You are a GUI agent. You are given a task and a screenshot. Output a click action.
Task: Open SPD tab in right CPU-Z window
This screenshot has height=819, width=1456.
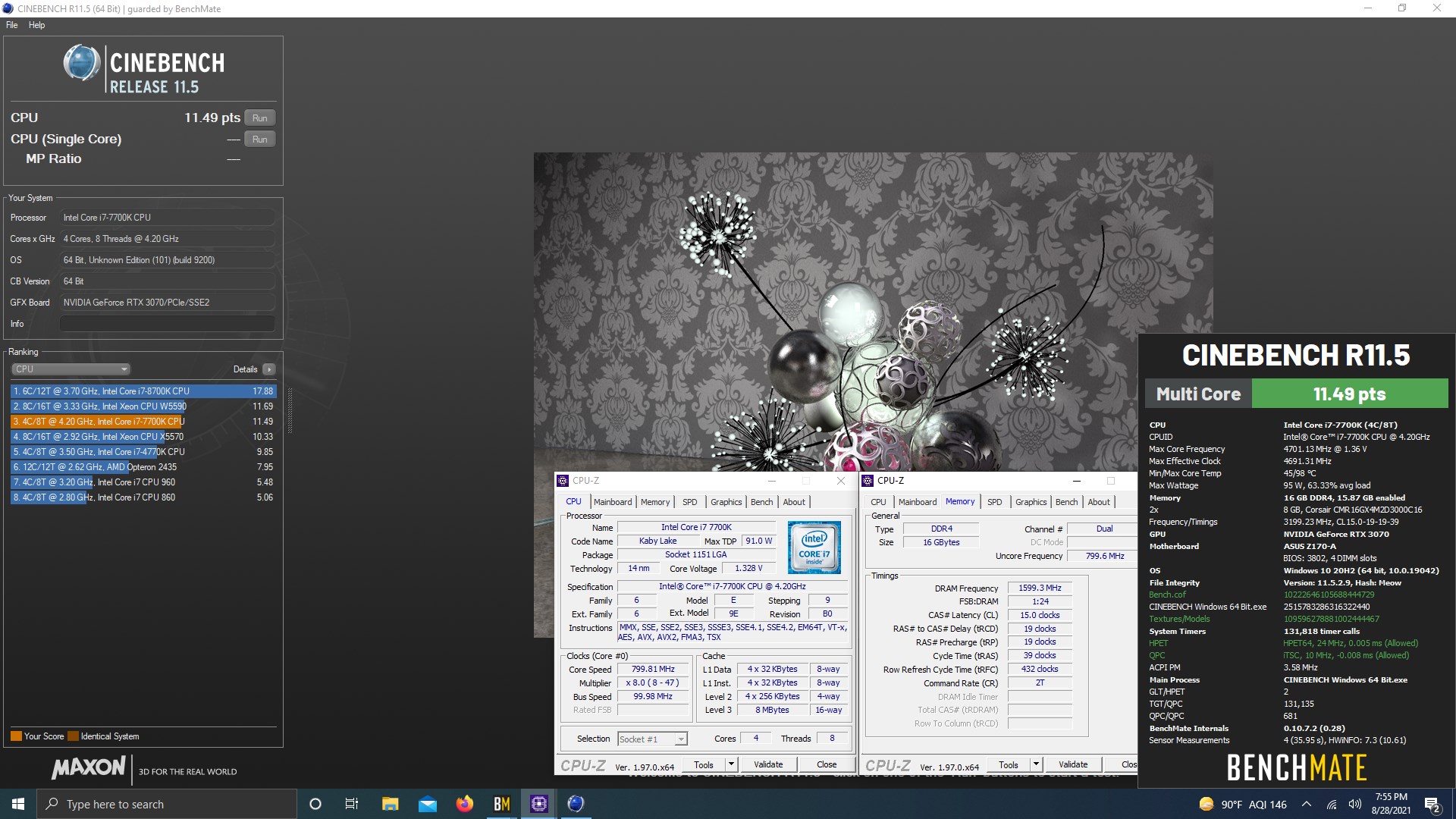click(x=995, y=502)
